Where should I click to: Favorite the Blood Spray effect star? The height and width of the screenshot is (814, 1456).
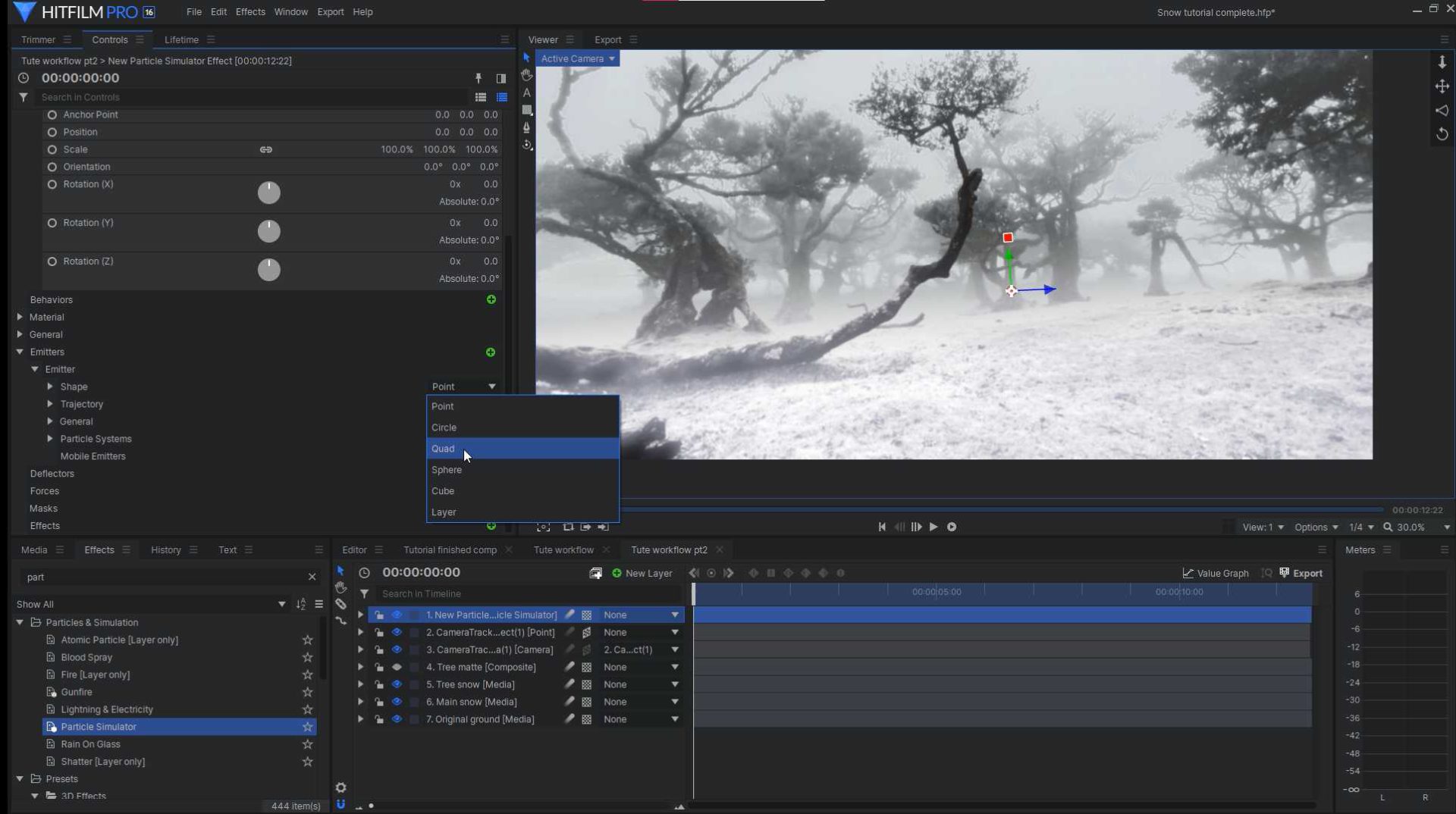pos(307,657)
